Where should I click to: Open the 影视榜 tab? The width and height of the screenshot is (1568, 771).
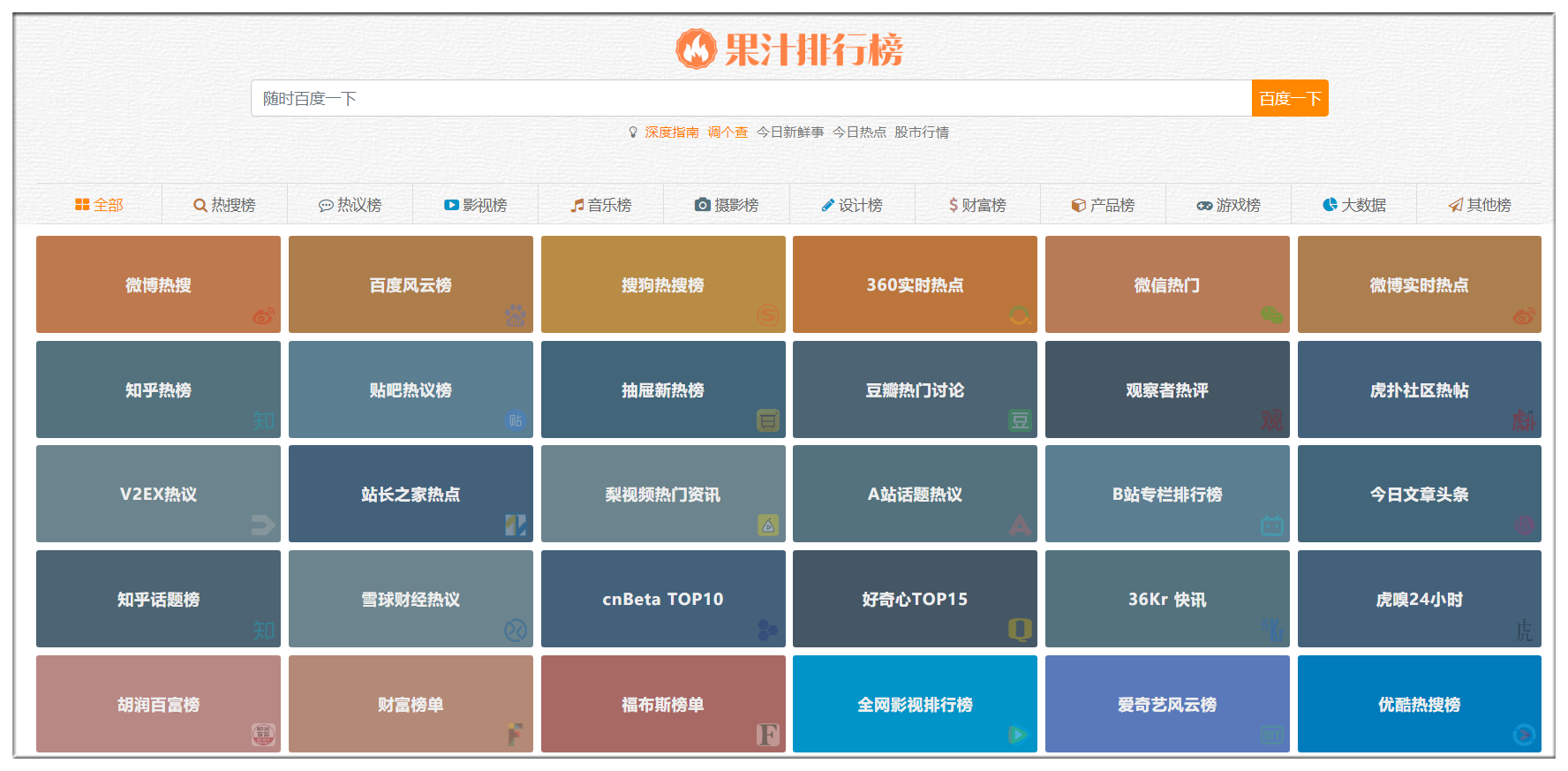pos(475,205)
